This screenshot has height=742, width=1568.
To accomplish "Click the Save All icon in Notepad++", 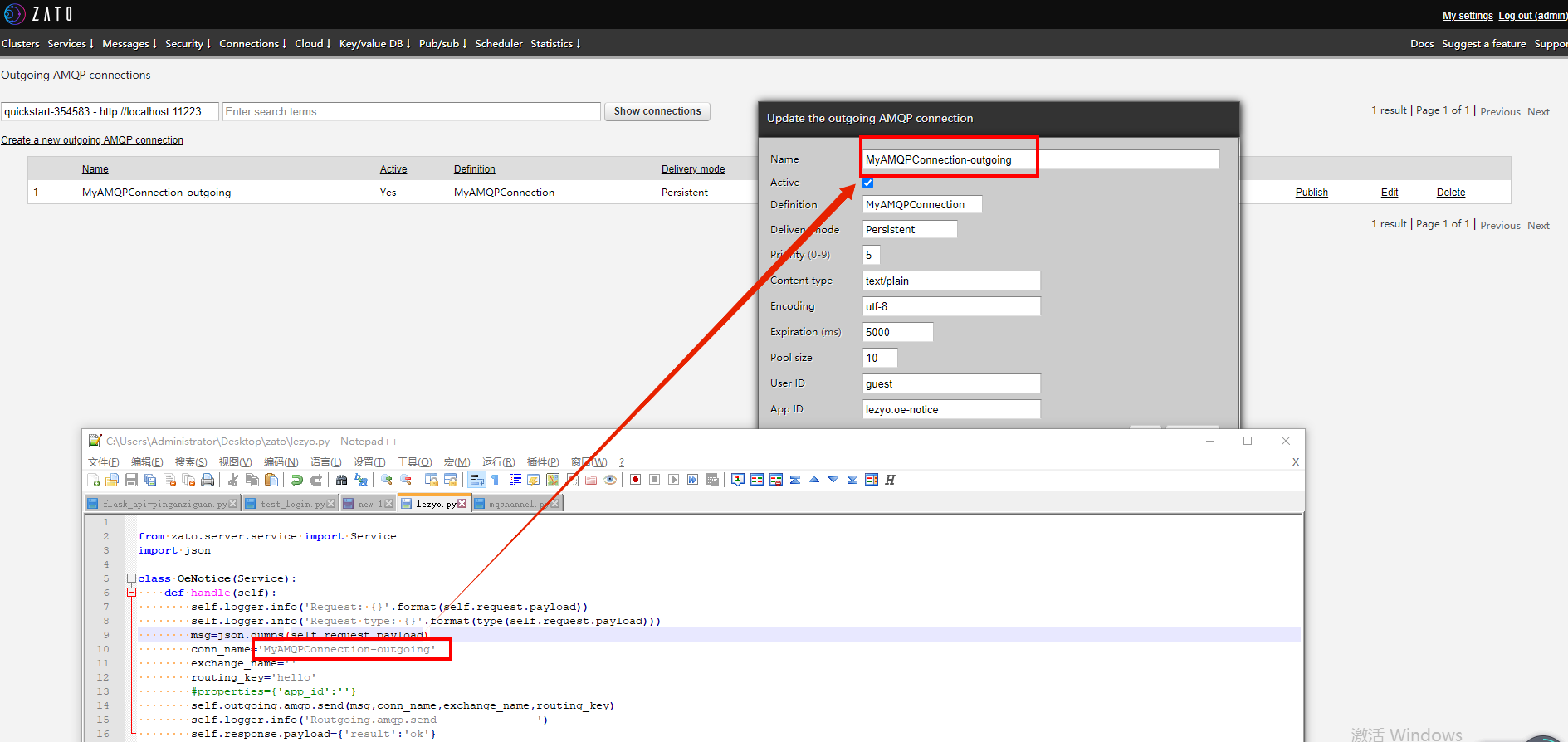I will (150, 480).
